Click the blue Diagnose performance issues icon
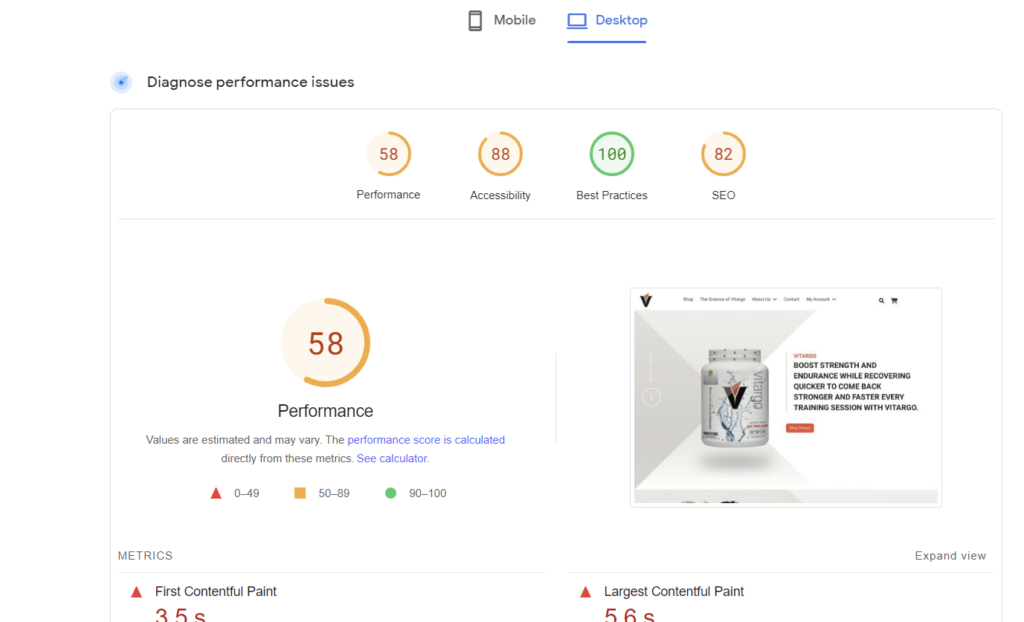Screen dimensions: 1024x622 (x=121, y=82)
